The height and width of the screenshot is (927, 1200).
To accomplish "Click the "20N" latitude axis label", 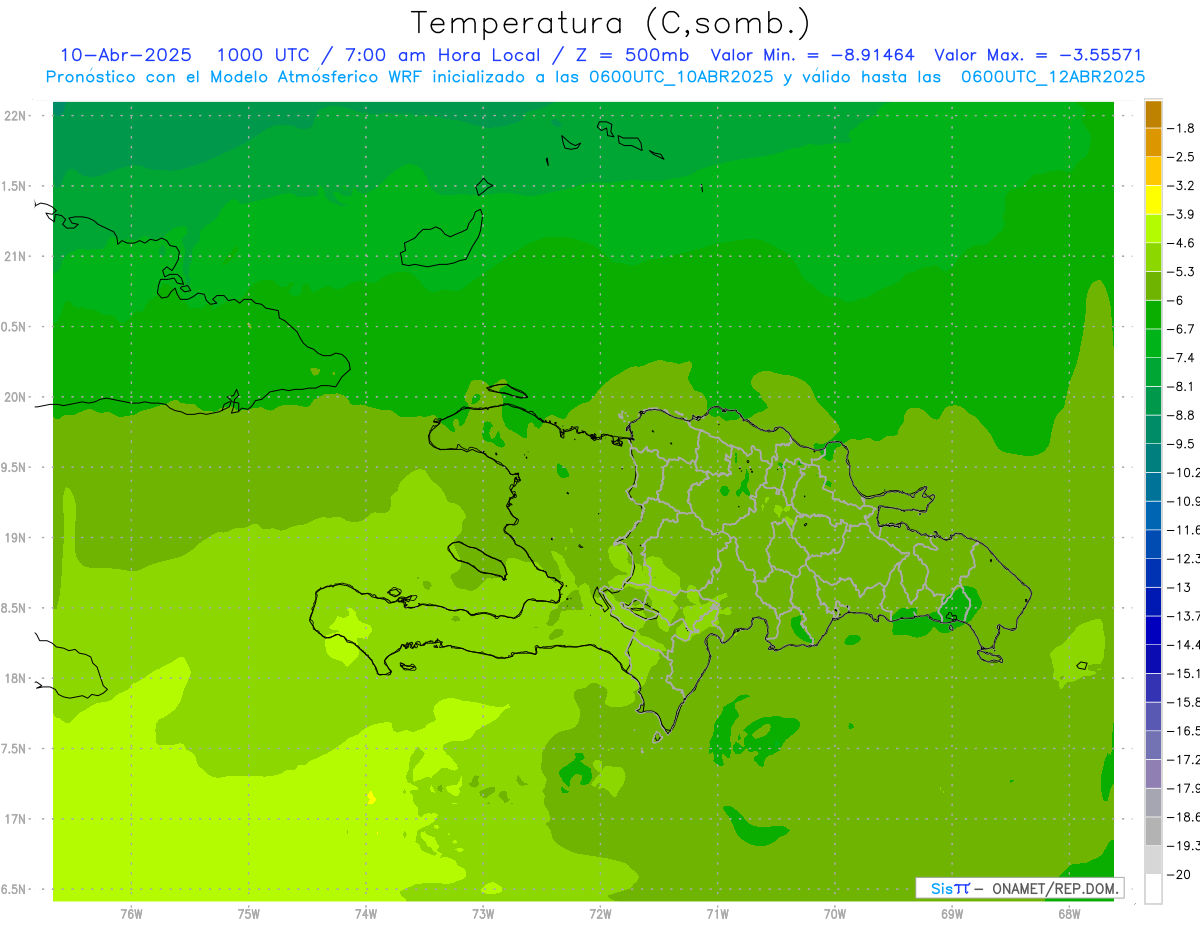I will pos(16,397).
